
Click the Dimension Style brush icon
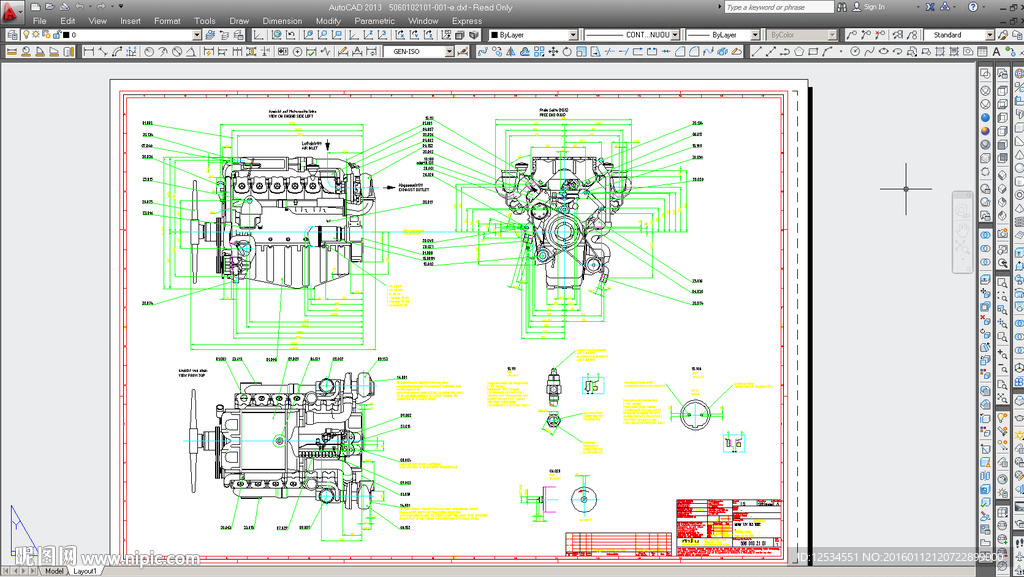pyautogui.click(x=463, y=52)
